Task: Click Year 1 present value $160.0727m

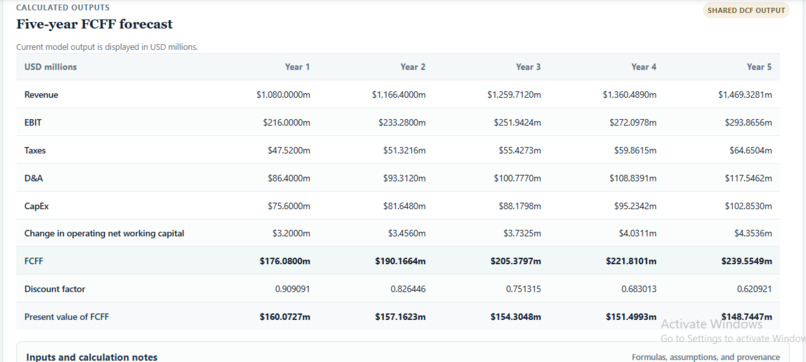Action: pos(285,317)
